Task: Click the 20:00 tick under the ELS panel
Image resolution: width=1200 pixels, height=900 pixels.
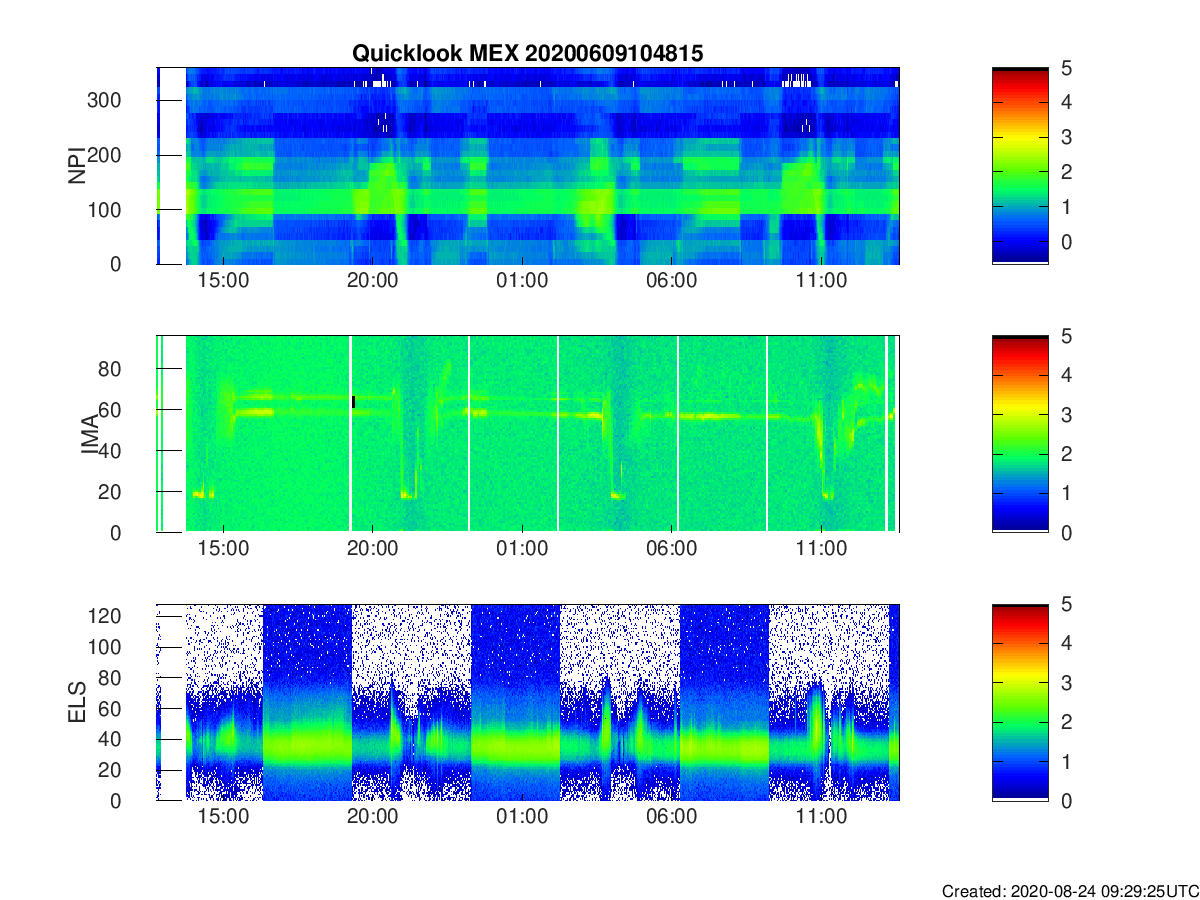Action: (x=373, y=817)
